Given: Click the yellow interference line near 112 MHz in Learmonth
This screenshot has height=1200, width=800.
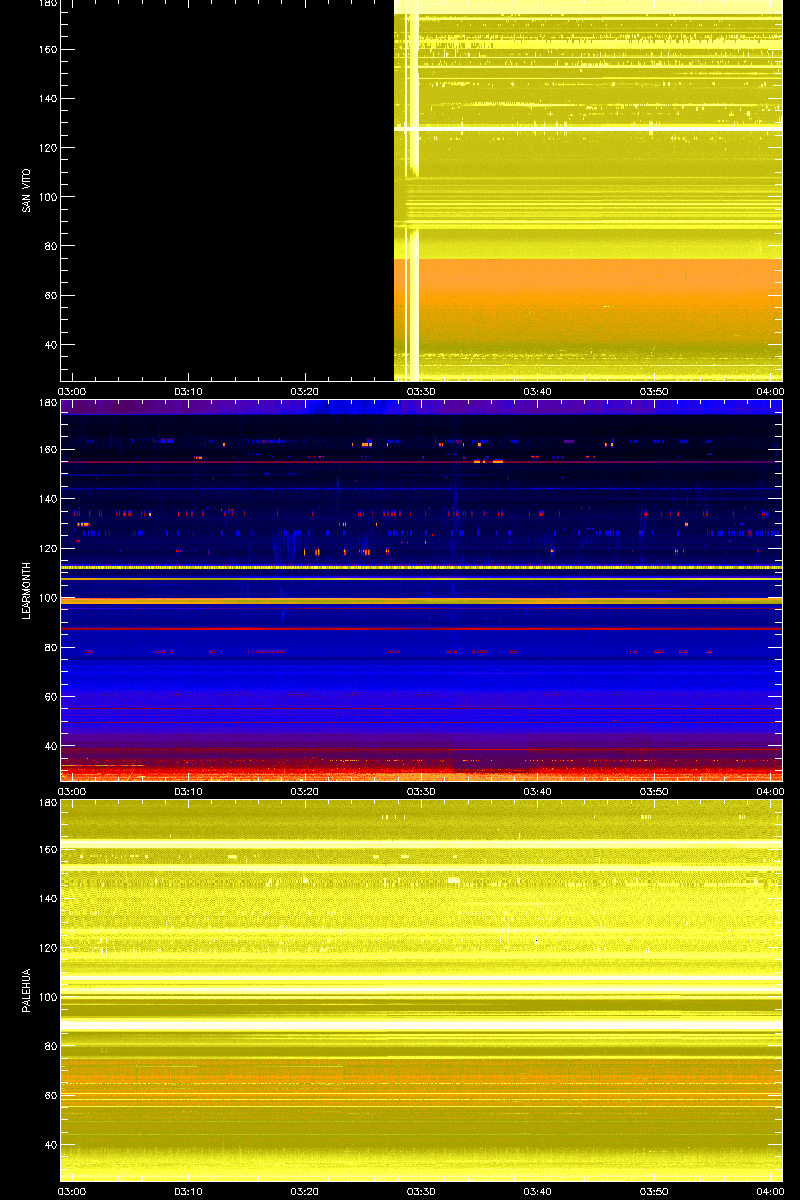Looking at the screenshot, I should tap(421, 567).
